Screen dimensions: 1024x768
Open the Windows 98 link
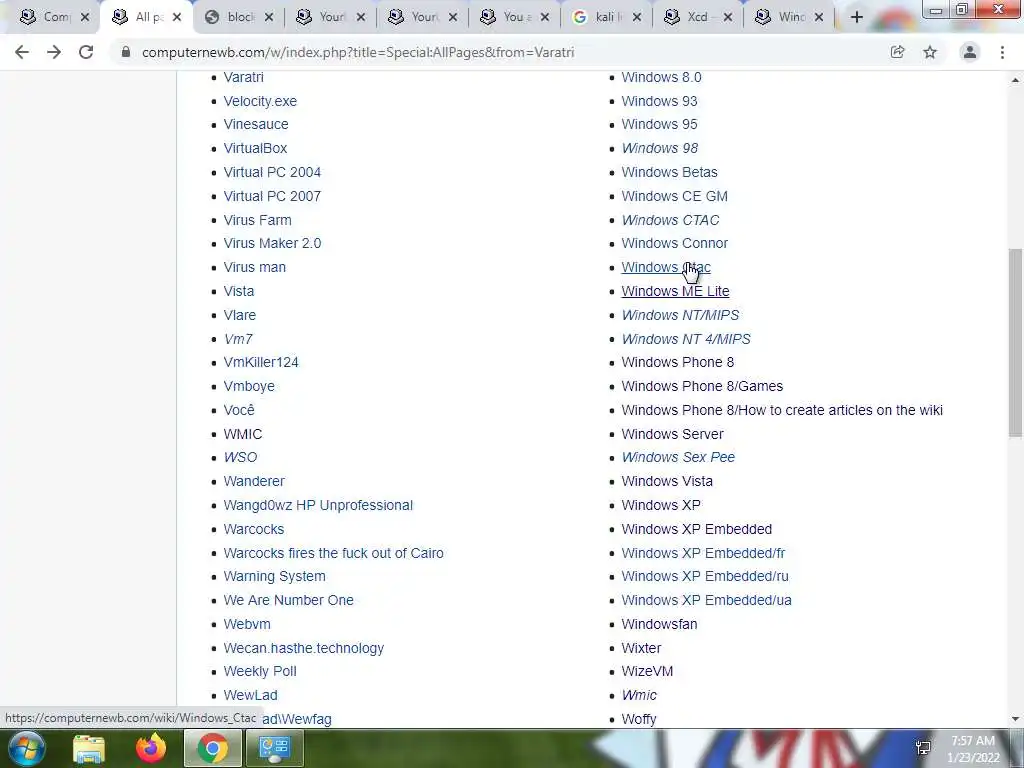pos(660,148)
